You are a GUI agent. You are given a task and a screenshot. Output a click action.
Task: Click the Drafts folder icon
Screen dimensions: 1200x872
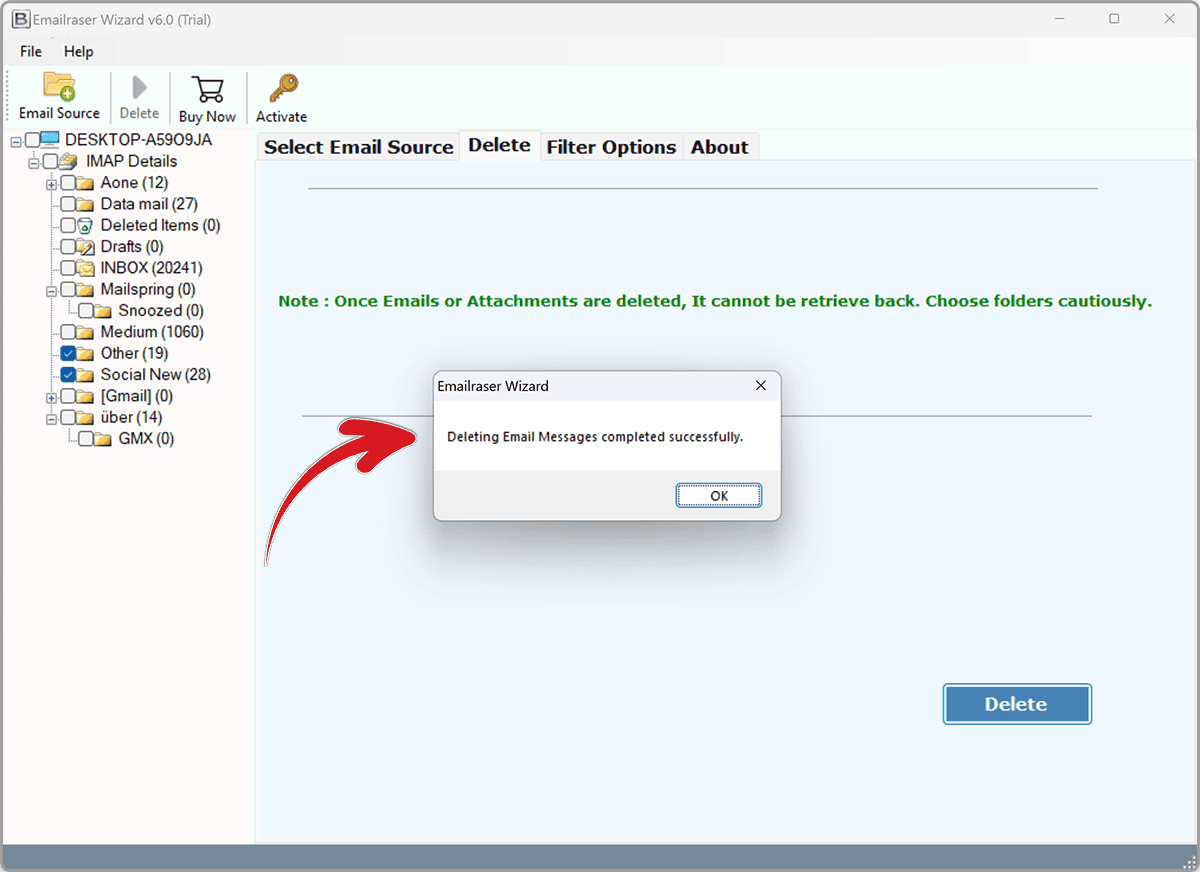85,247
